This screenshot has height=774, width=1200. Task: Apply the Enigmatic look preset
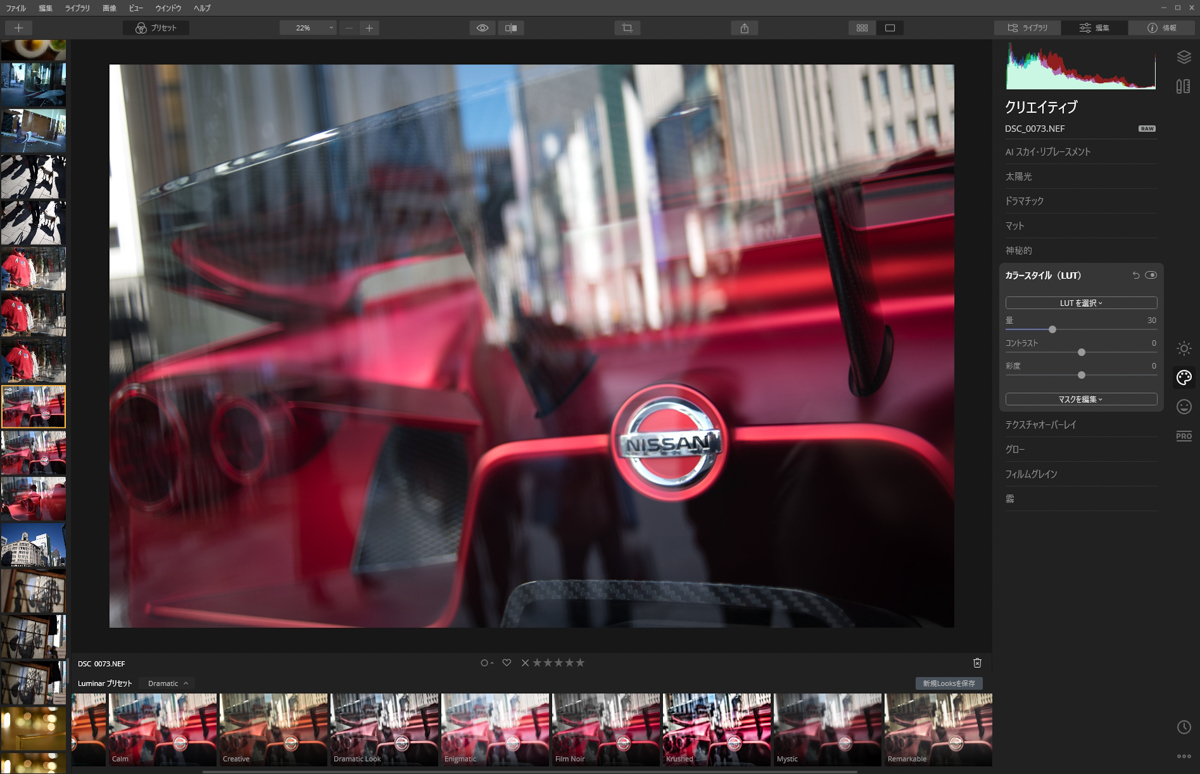click(x=495, y=730)
